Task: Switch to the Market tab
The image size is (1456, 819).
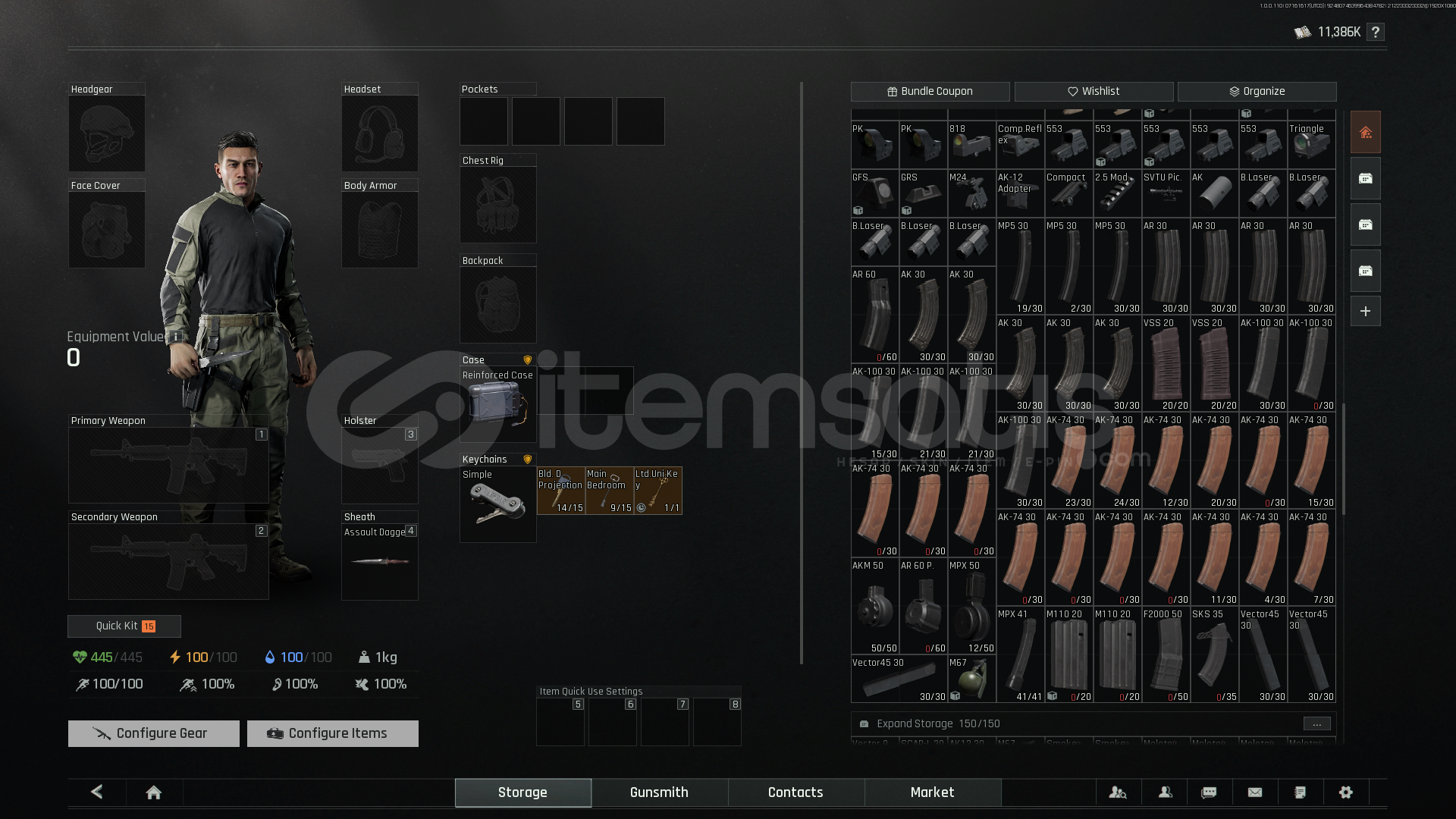Action: coord(933,792)
